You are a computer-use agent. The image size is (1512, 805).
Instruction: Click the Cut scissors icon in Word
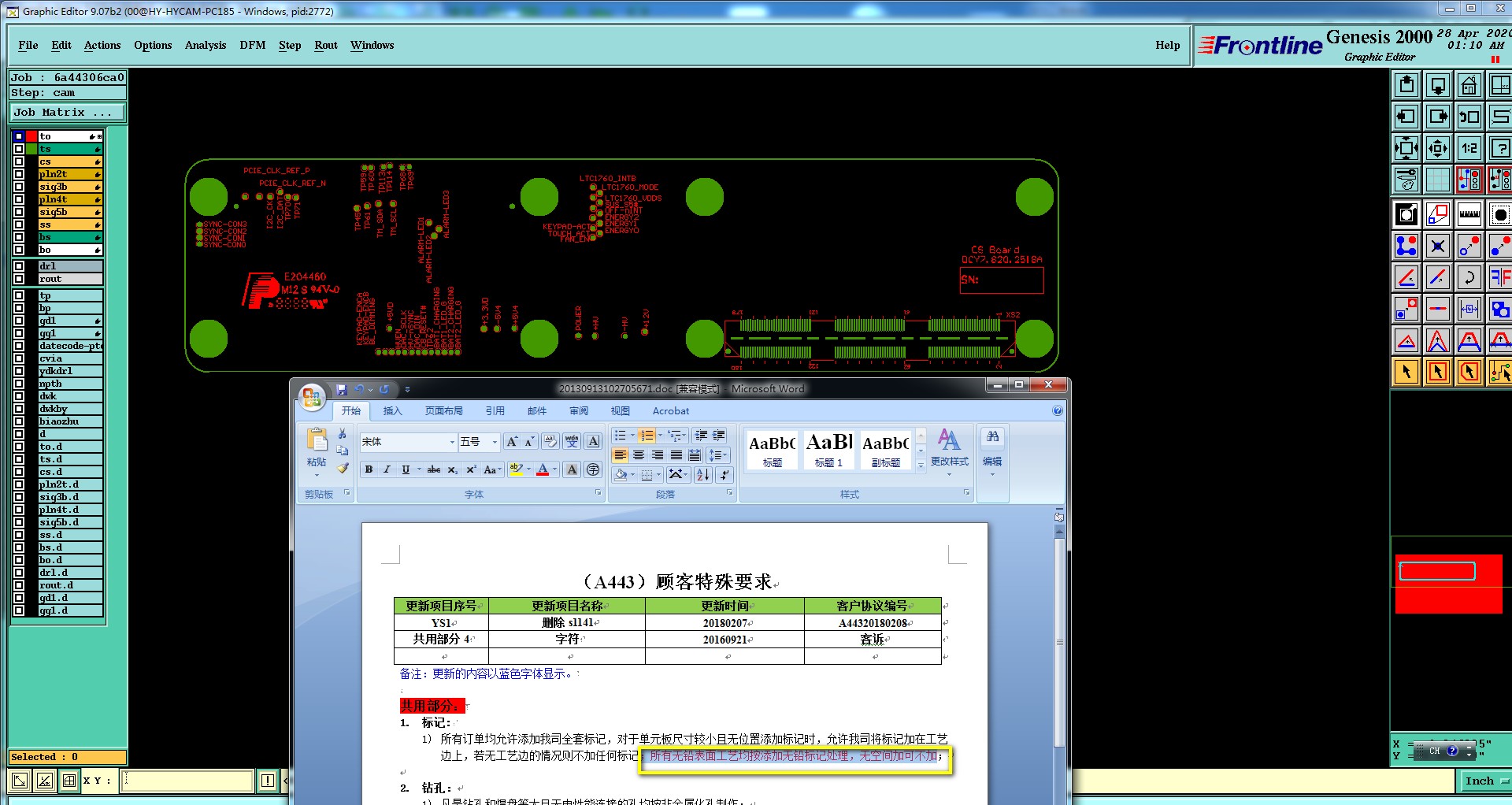(x=342, y=434)
